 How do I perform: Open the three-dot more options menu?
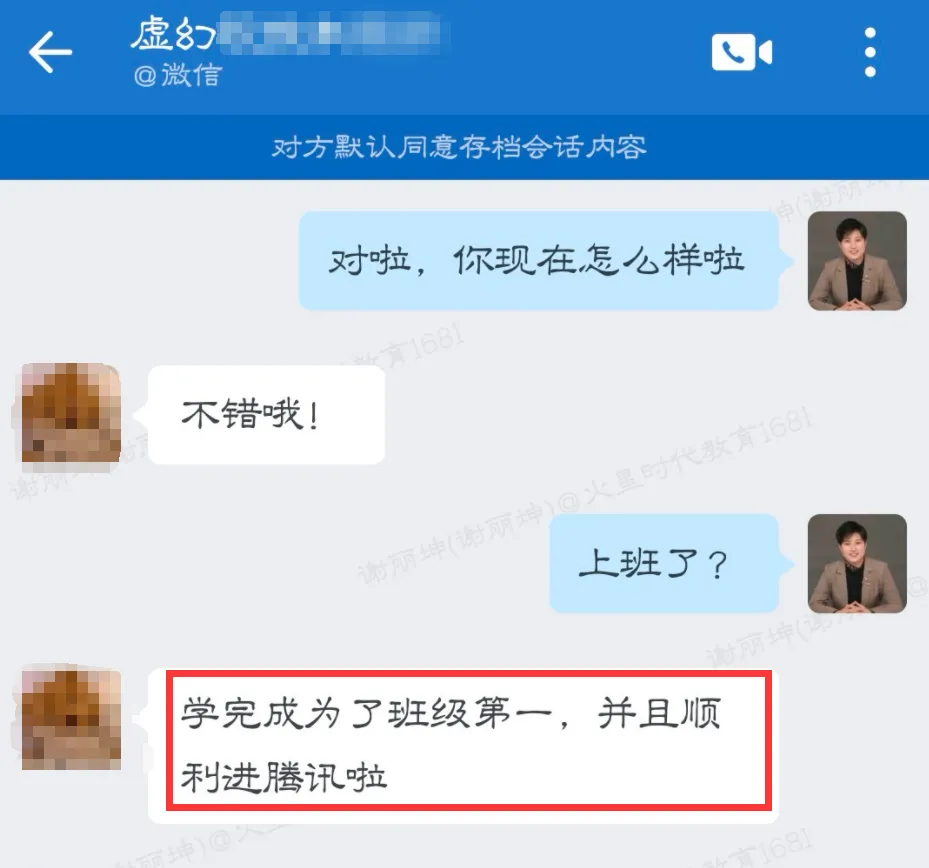(870, 52)
